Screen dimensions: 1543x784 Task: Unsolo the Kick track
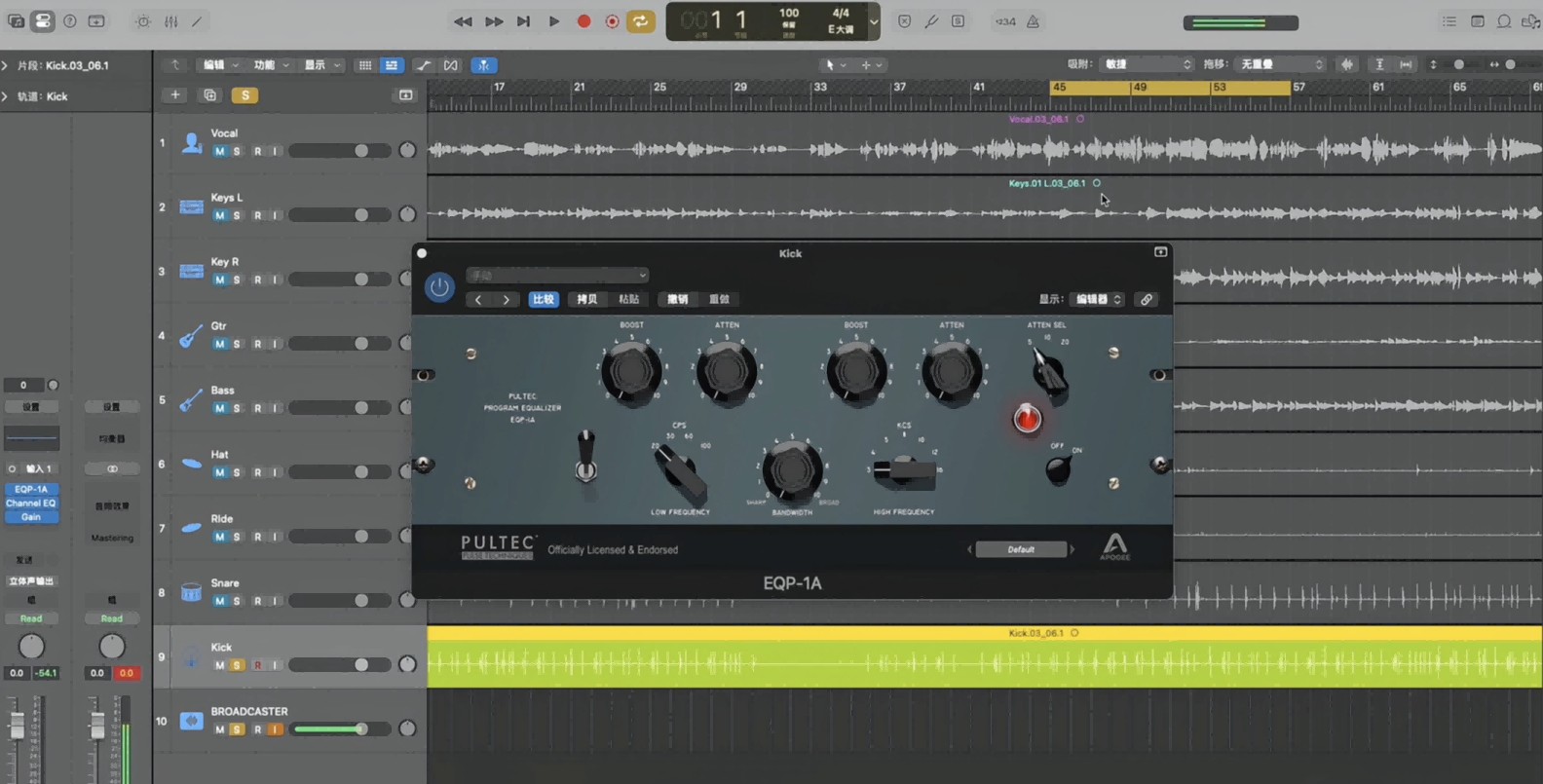[237, 665]
